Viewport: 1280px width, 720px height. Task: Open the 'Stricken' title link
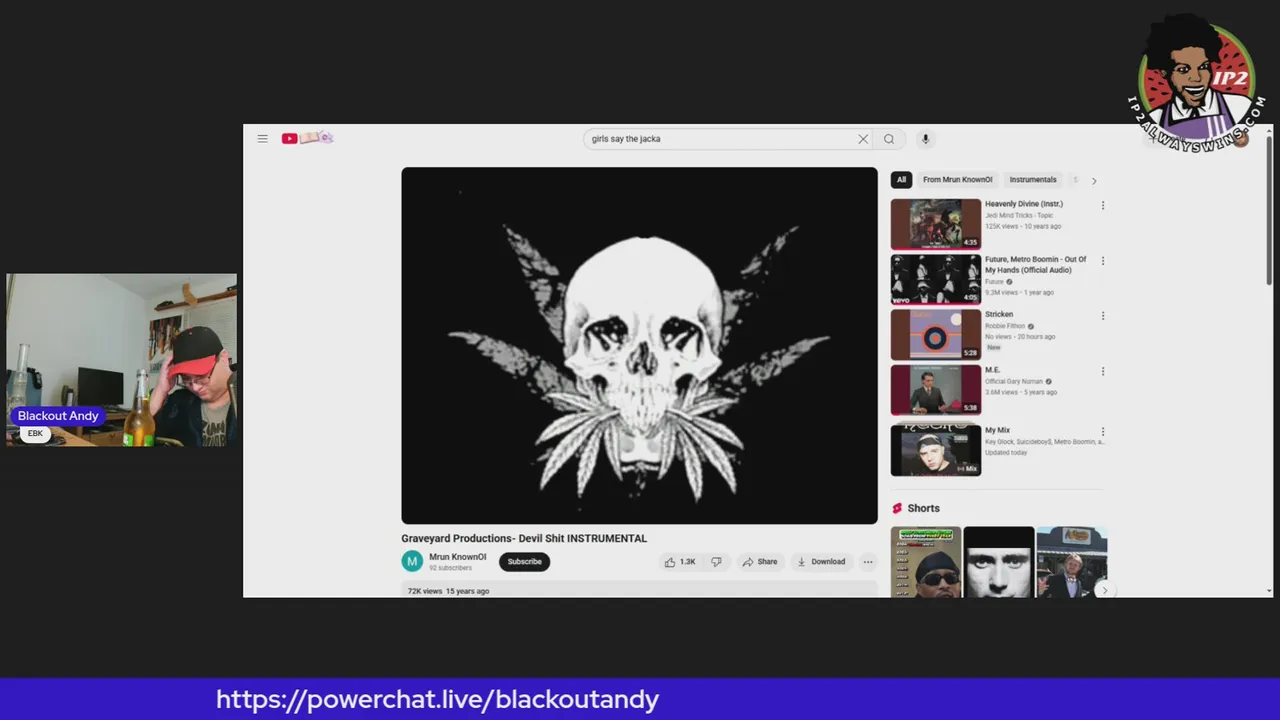[x=999, y=314]
